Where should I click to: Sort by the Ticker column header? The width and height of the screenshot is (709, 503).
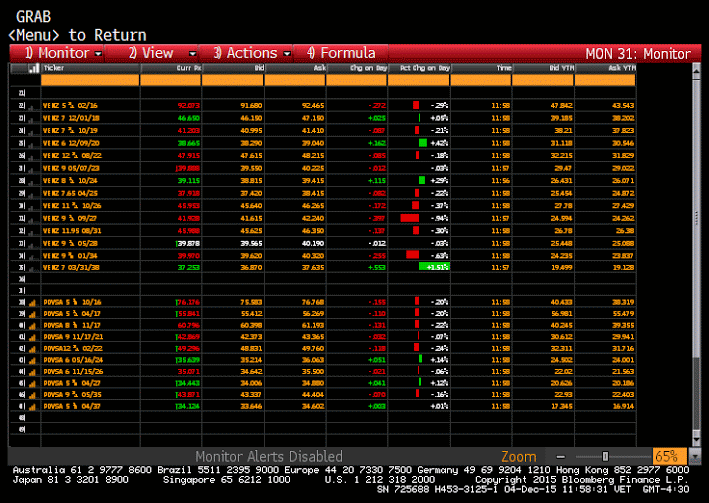click(90, 68)
